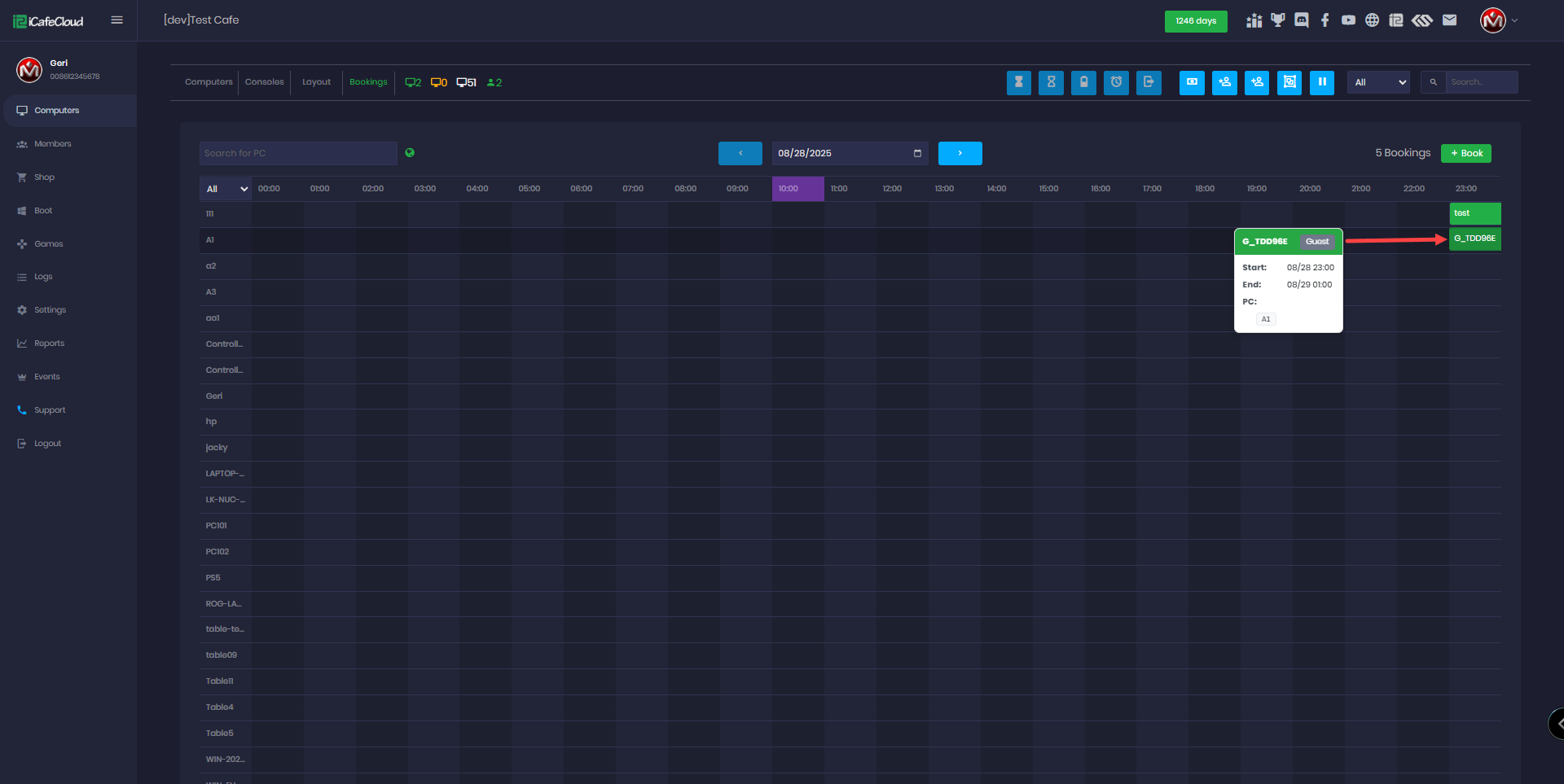Expand the user avatar menu chevron
This screenshot has height=784, width=1564.
point(1514,20)
